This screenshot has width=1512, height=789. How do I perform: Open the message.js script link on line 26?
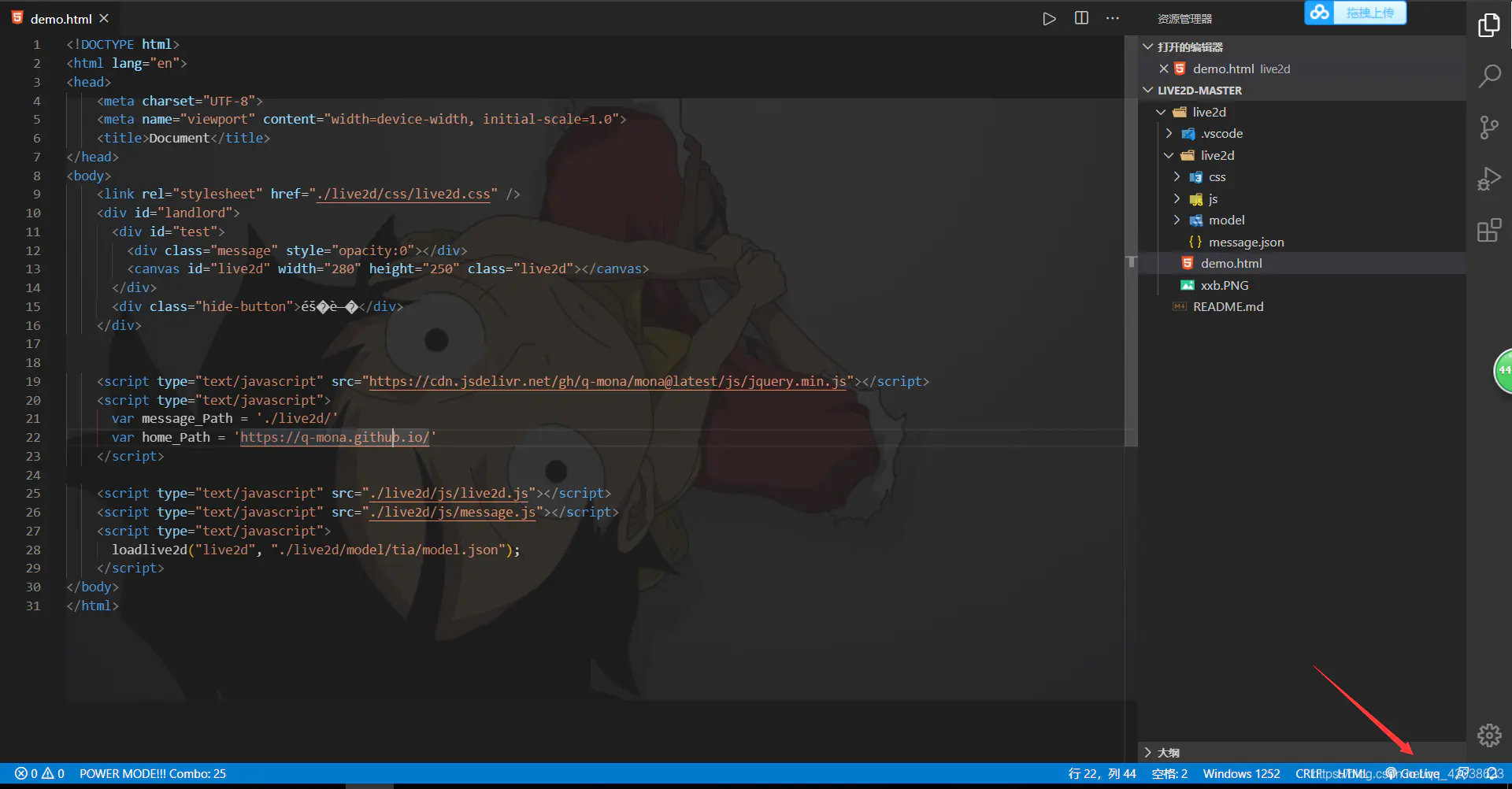453,512
